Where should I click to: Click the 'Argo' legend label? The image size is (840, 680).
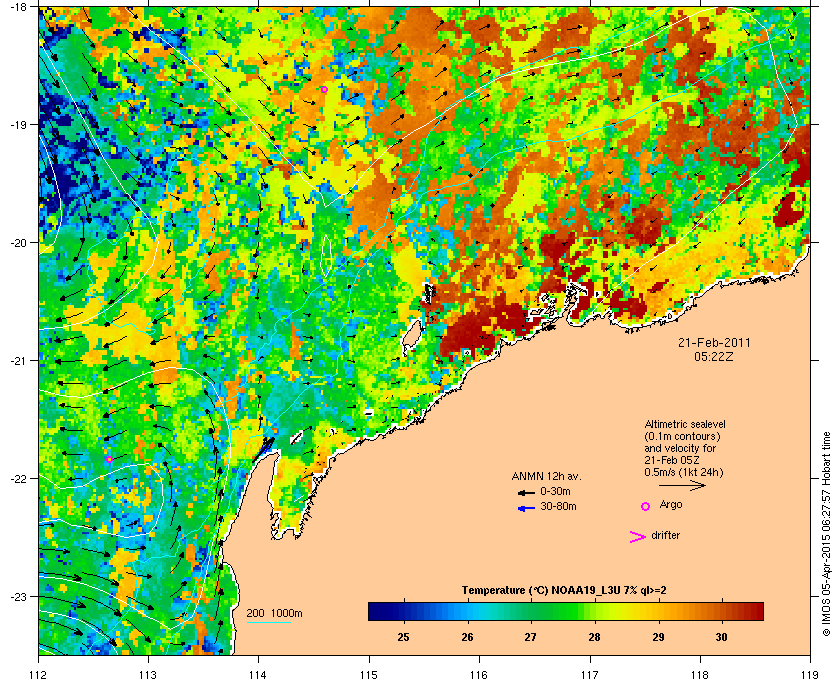point(671,505)
